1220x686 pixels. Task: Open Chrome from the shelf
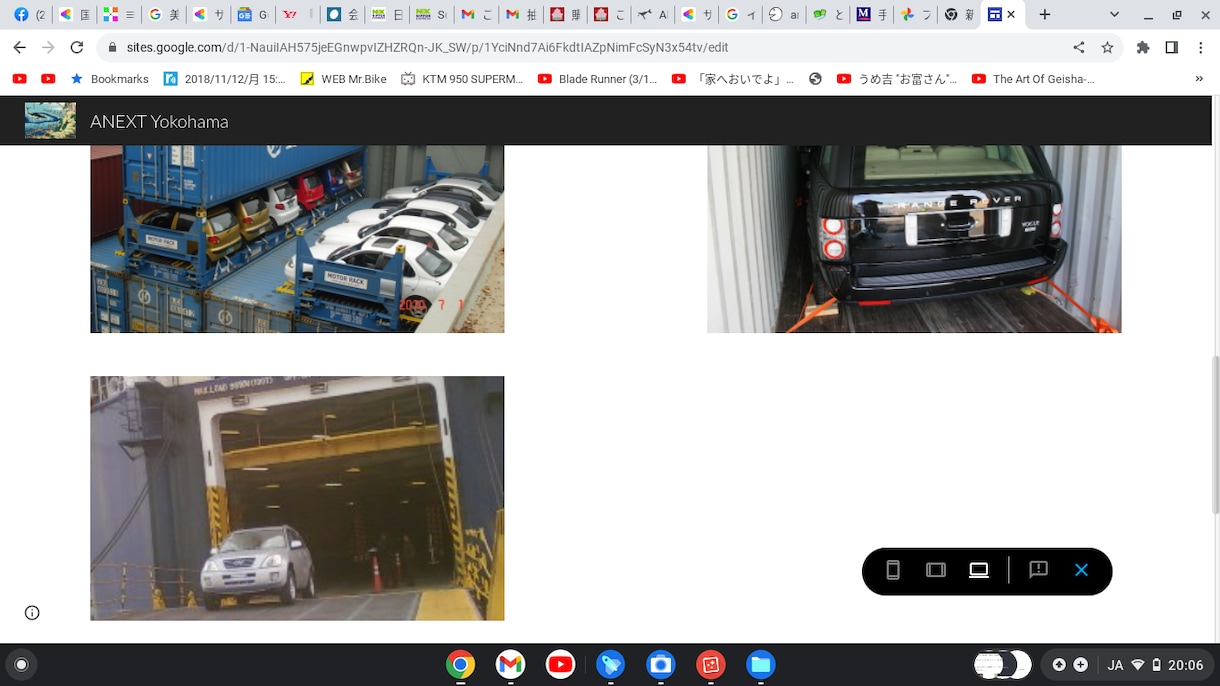click(x=460, y=665)
